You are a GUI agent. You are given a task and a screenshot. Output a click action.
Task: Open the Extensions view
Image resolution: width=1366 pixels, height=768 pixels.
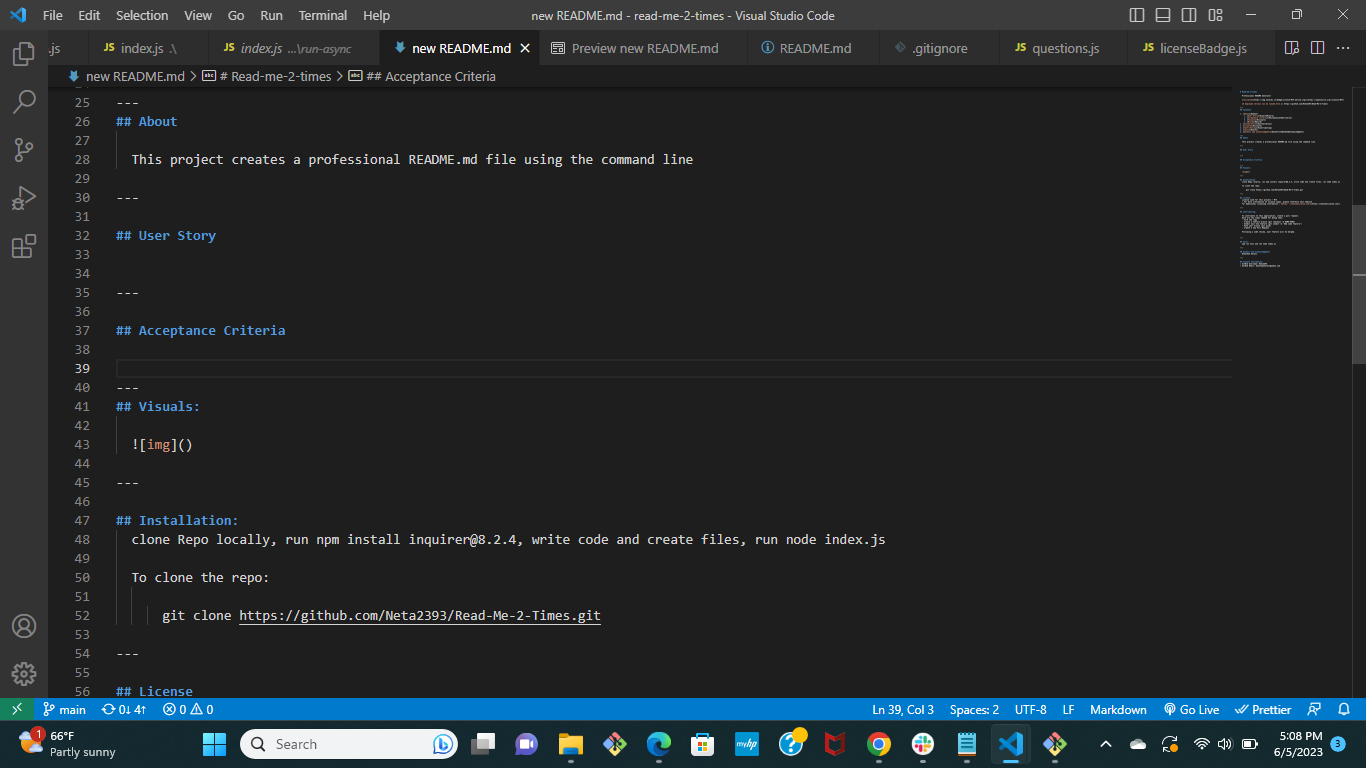[x=25, y=246]
